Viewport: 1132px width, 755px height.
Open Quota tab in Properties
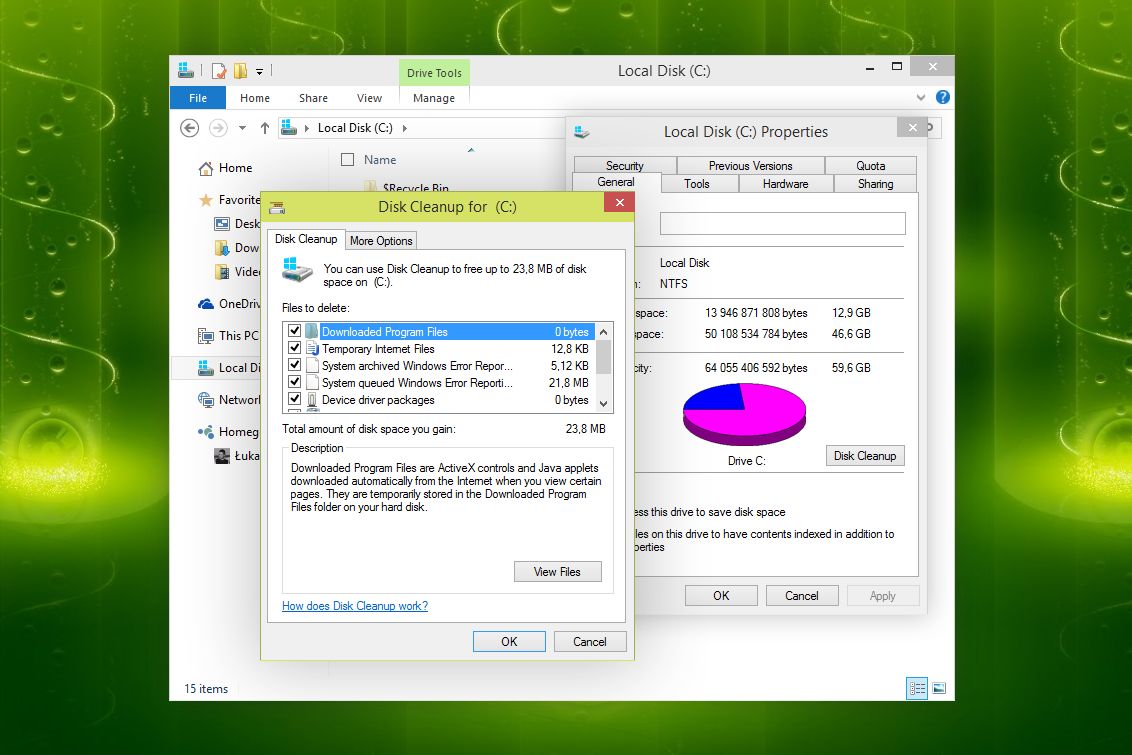click(871, 165)
